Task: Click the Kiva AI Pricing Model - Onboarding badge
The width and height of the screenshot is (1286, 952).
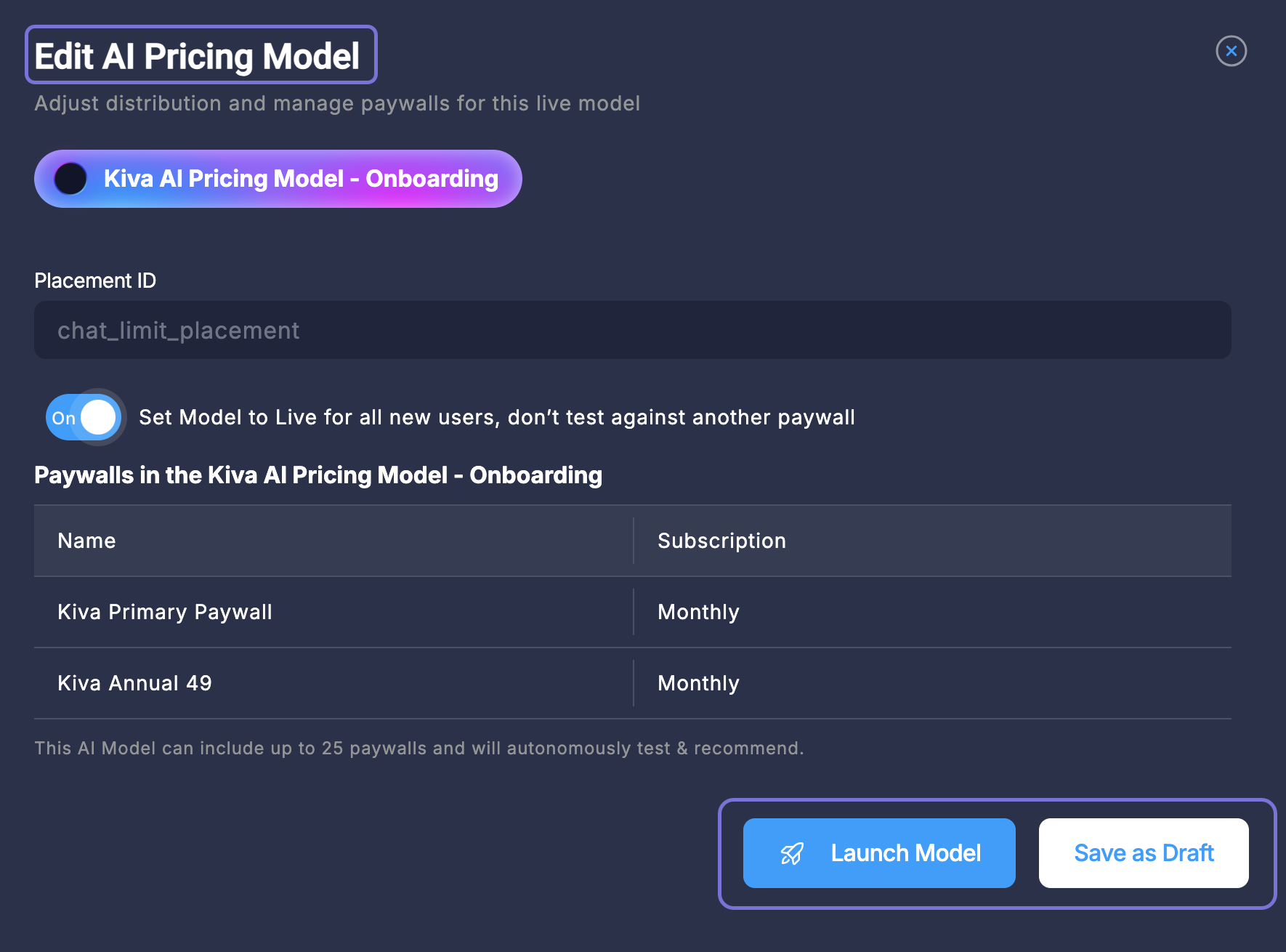Action: (300, 179)
